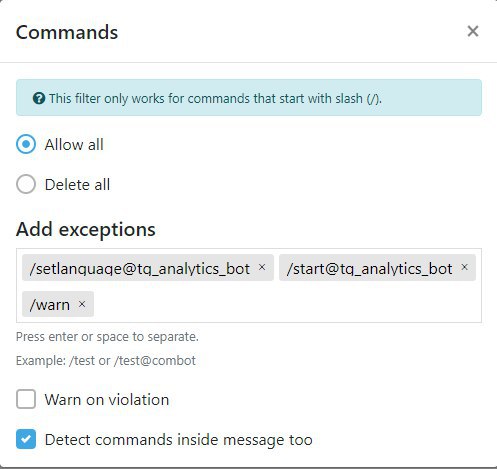Remove the /warn exception tag
The image size is (497, 469).
pyautogui.click(x=82, y=304)
